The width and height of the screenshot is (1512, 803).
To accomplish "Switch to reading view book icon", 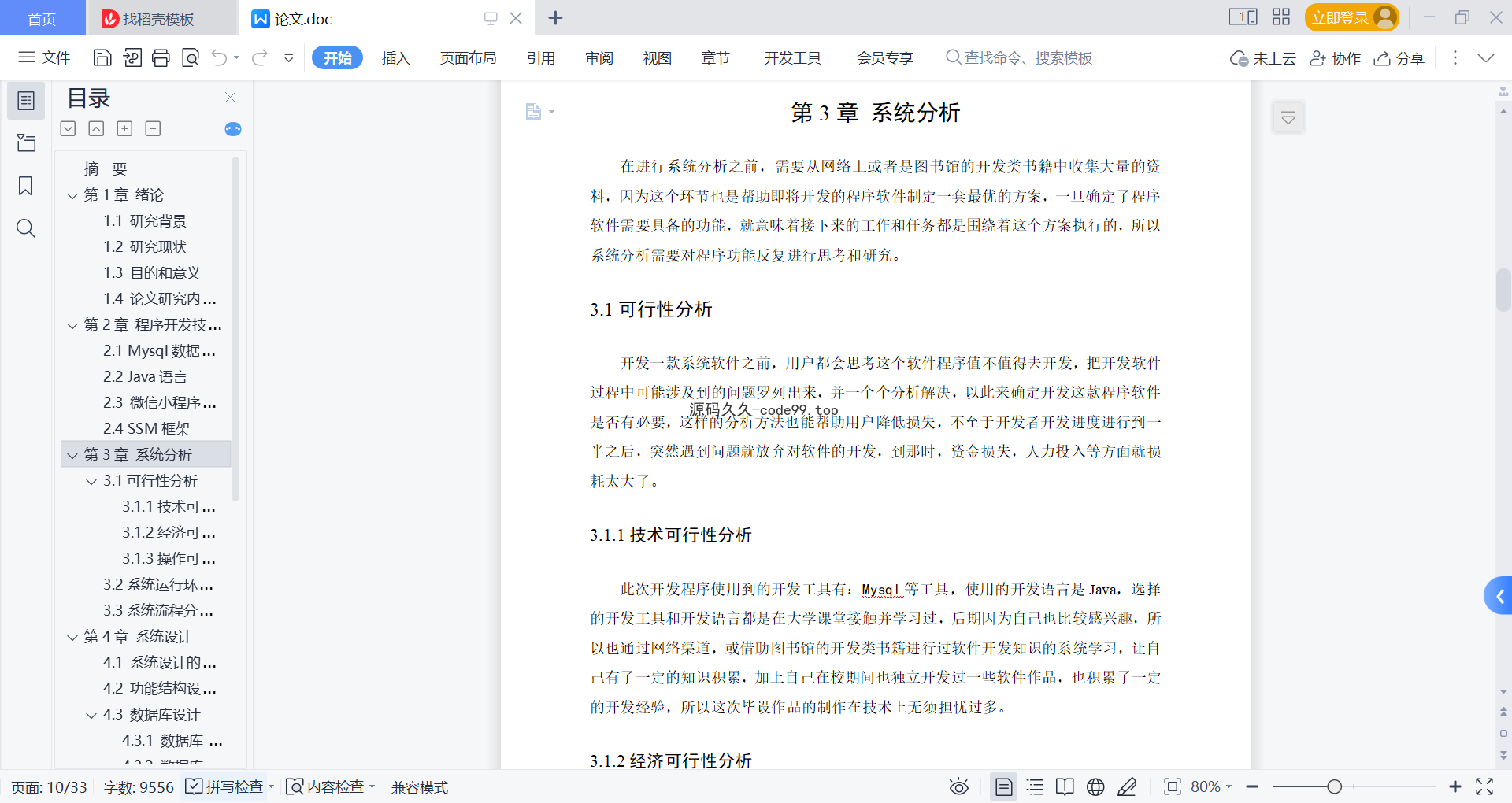I will 1065,786.
